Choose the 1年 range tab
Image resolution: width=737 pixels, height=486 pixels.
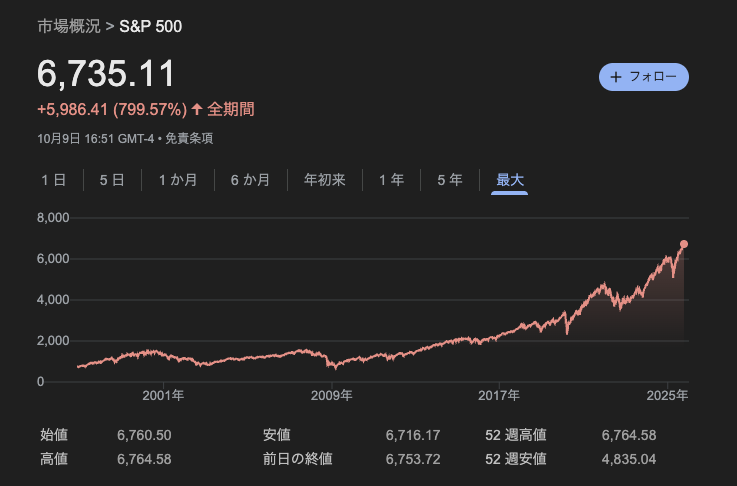(x=391, y=180)
